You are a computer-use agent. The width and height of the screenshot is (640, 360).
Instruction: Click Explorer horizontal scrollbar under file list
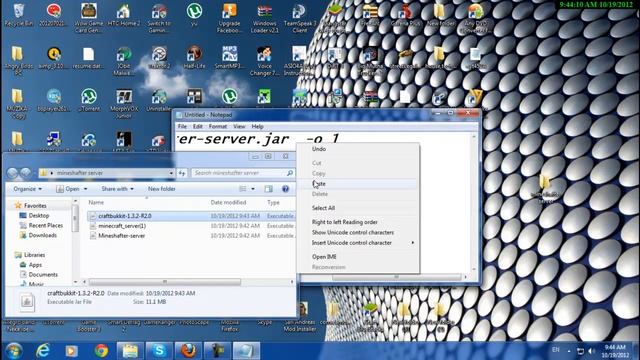pyautogui.click(x=165, y=282)
